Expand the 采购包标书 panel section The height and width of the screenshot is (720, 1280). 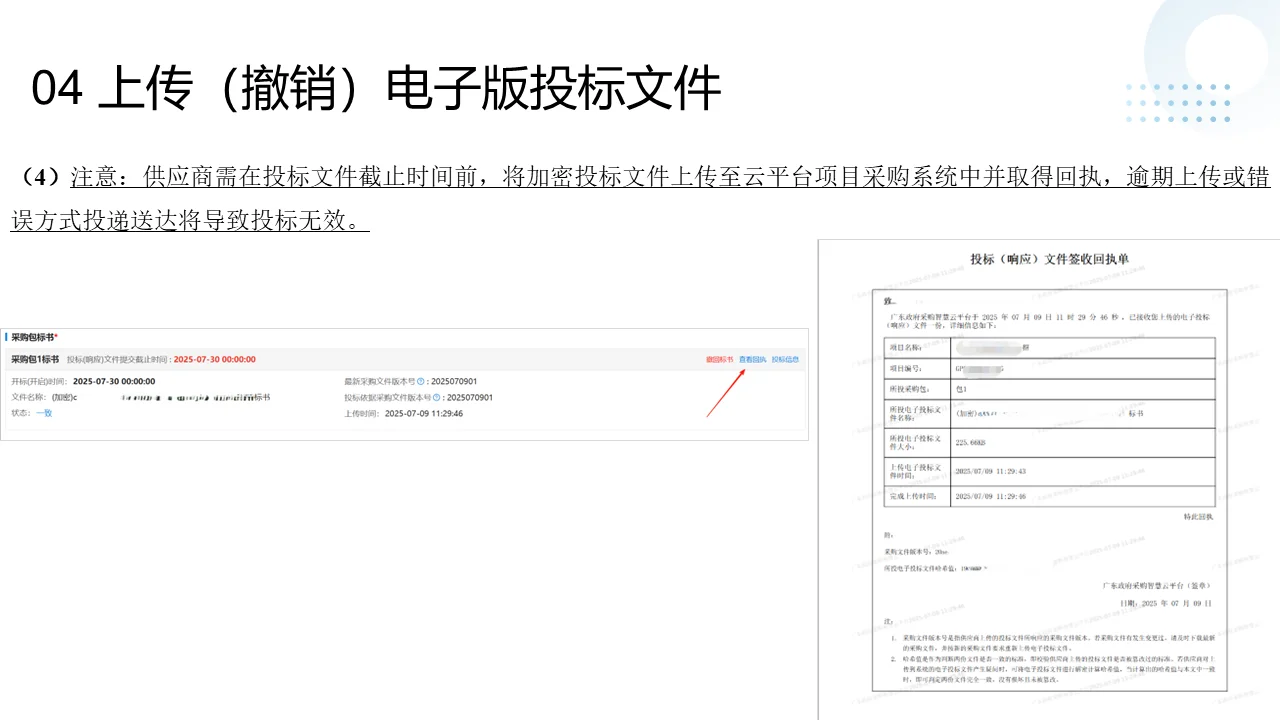(35, 336)
